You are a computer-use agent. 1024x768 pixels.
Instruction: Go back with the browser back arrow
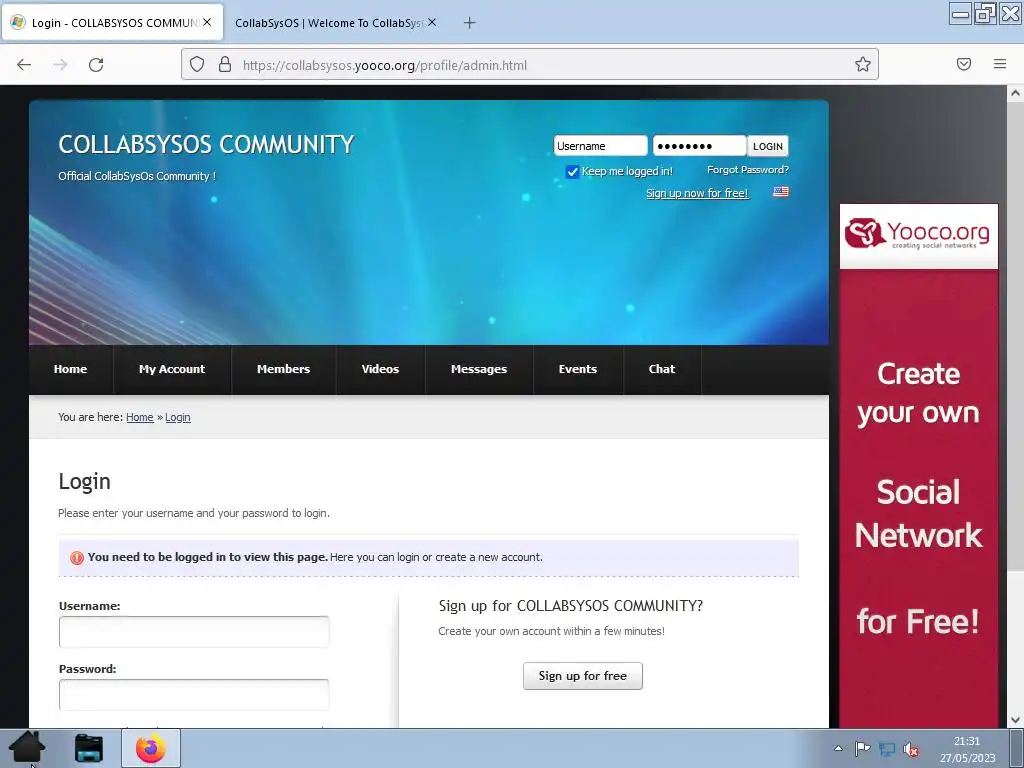point(24,65)
